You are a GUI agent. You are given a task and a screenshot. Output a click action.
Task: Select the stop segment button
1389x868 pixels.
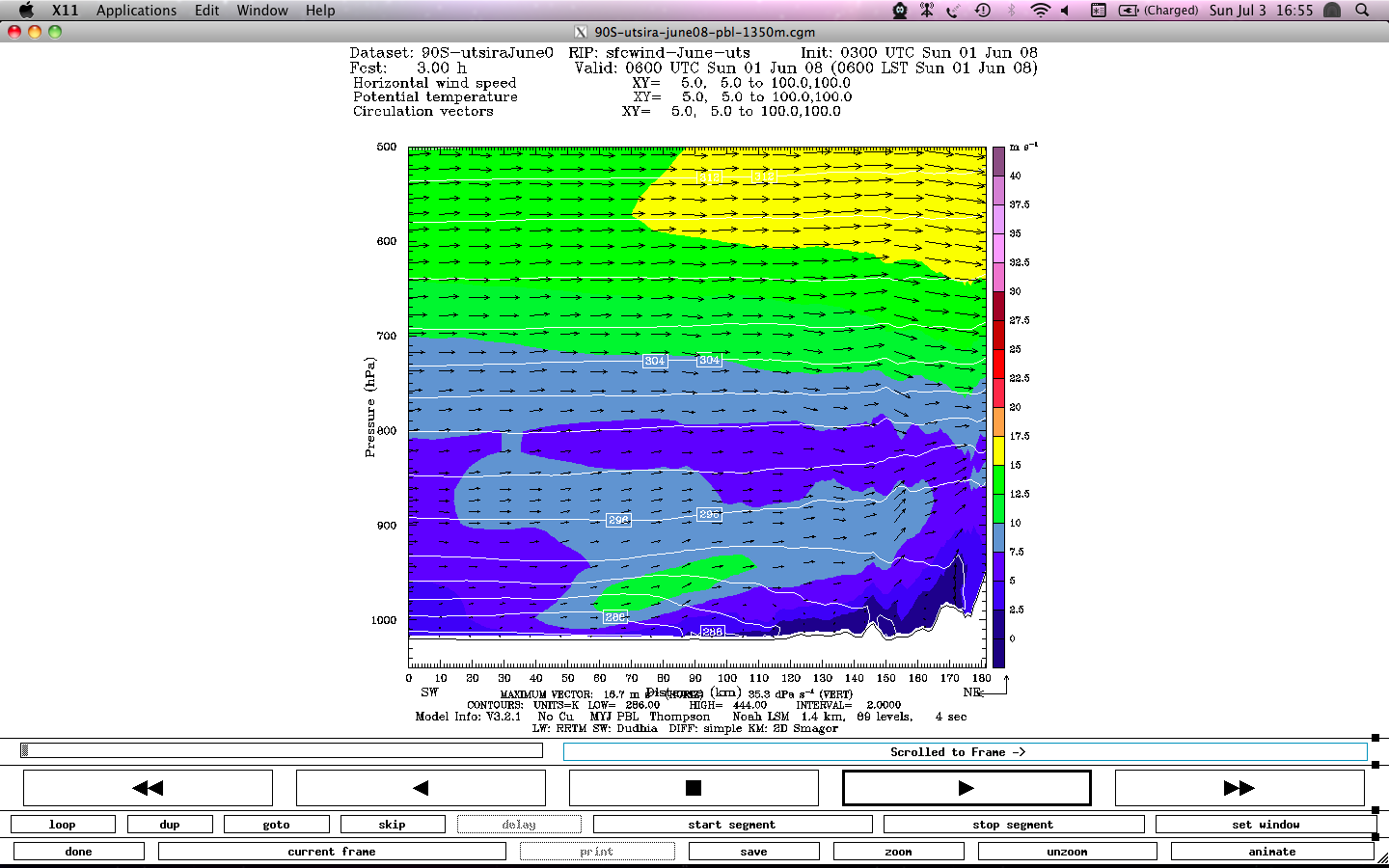click(1013, 825)
